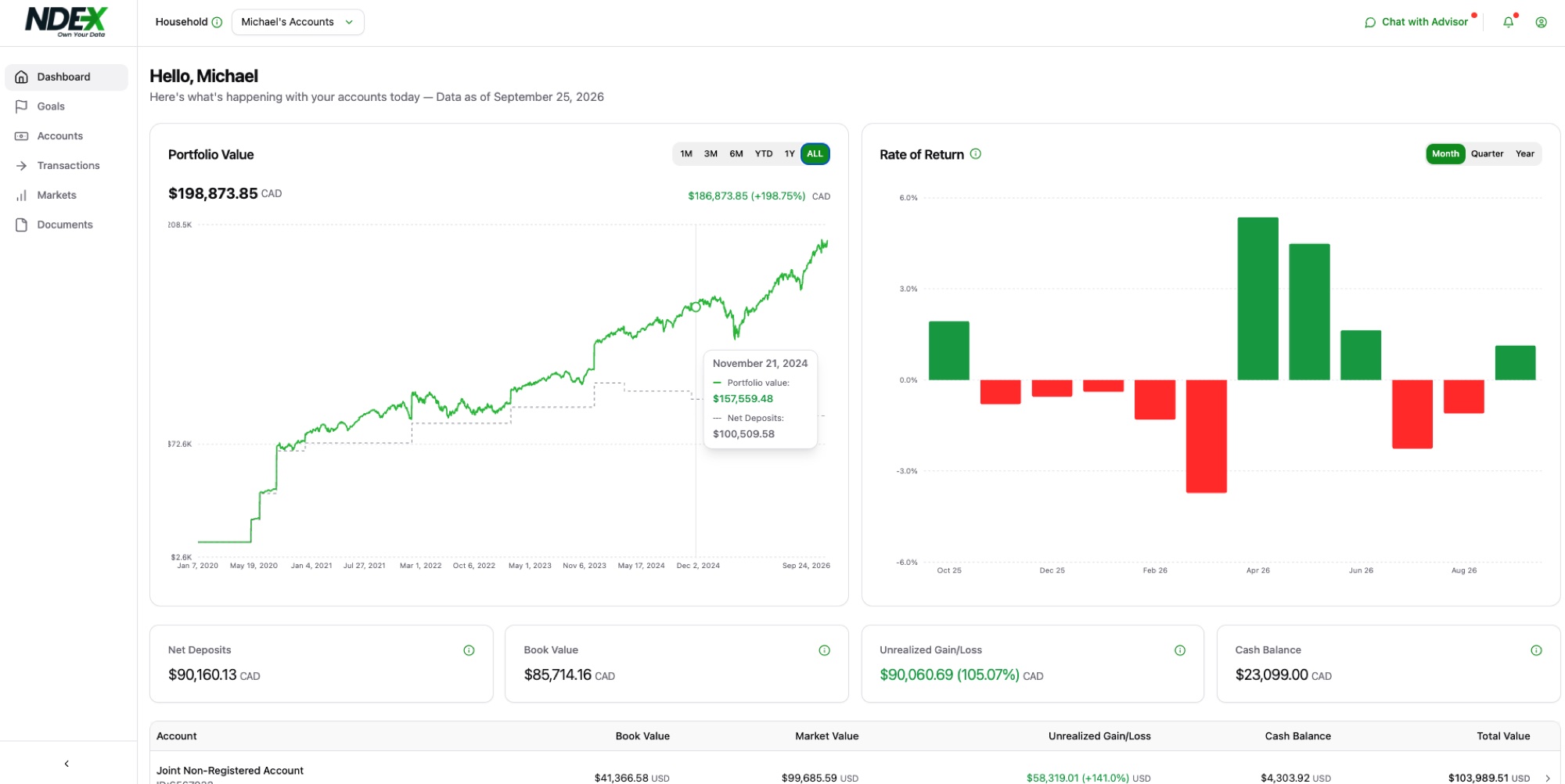Go to Goals page
The width and height of the screenshot is (1565, 784).
pos(67,106)
